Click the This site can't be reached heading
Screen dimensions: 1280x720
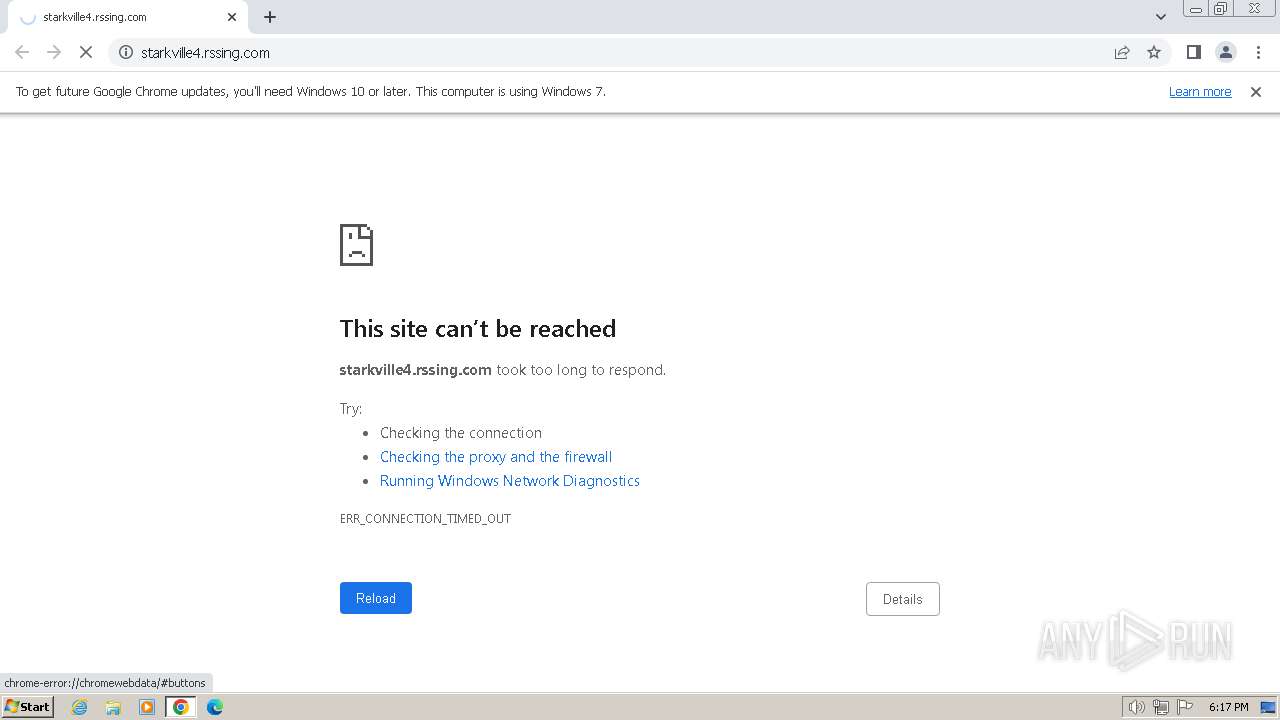[478, 329]
